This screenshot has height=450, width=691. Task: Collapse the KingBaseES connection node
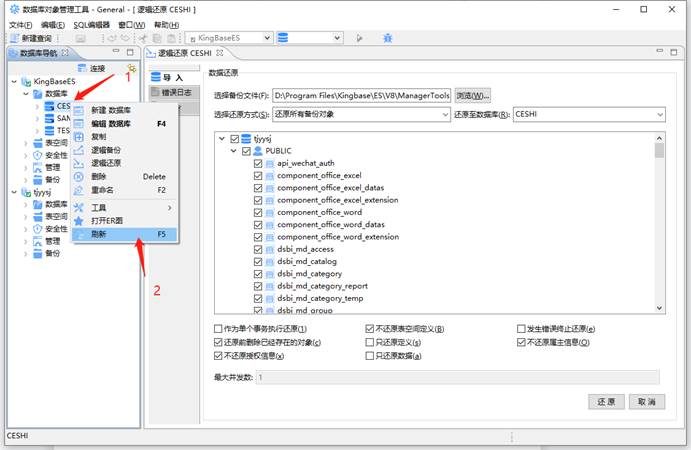14,82
